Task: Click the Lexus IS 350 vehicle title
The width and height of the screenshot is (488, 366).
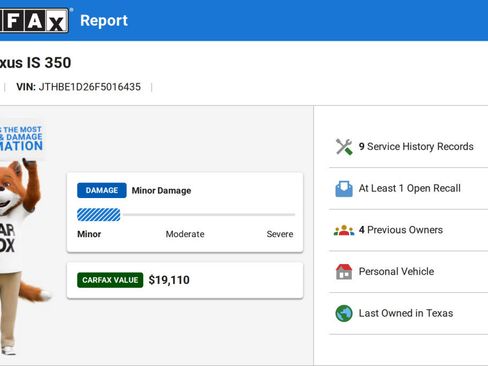Action: point(35,63)
